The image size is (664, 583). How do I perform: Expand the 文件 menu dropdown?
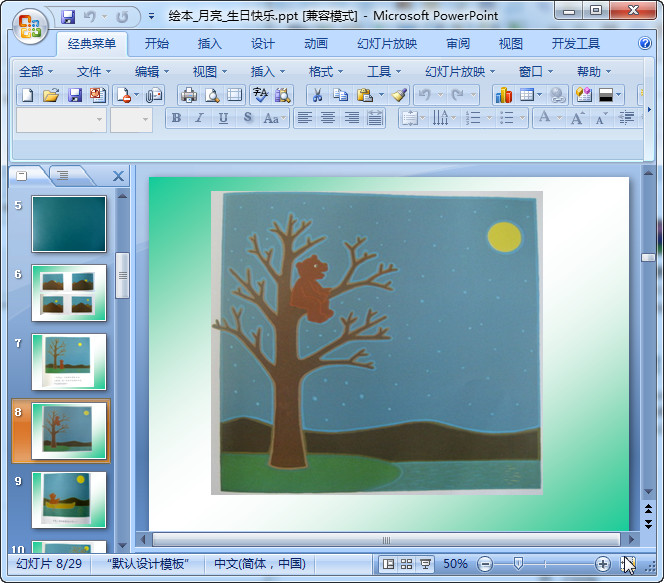coord(94,72)
